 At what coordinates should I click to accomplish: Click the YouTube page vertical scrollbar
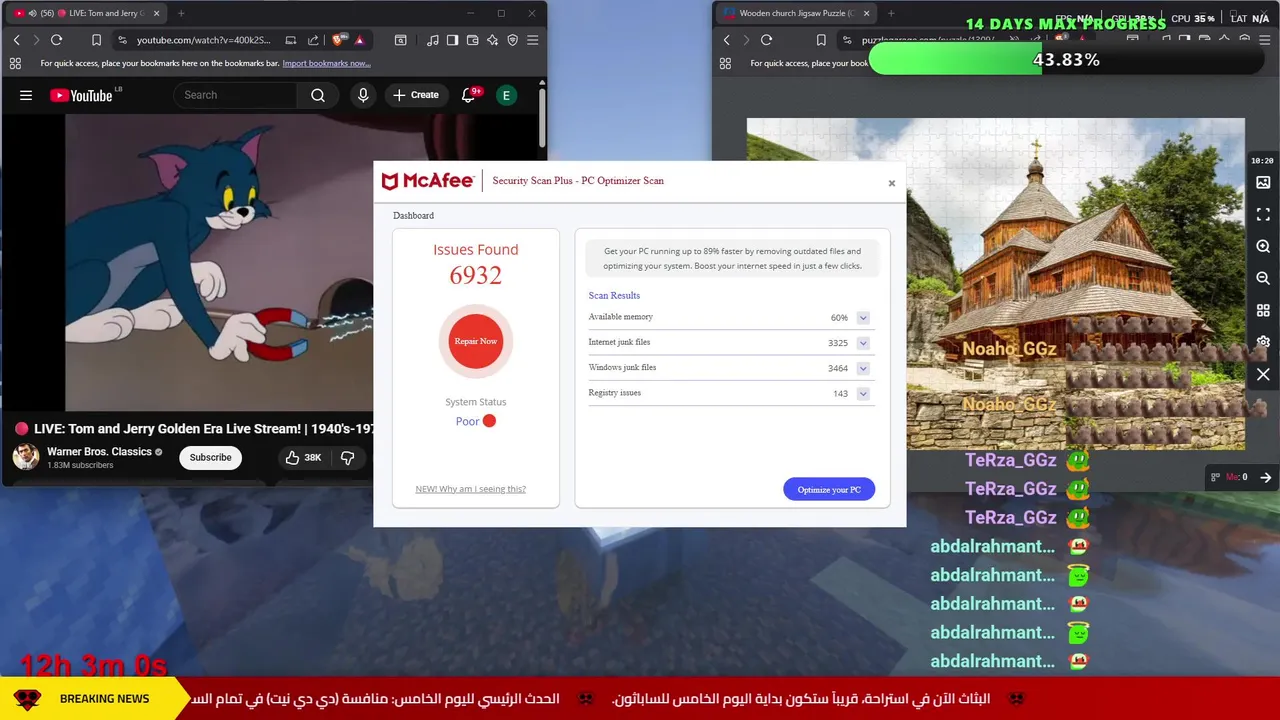[x=542, y=120]
